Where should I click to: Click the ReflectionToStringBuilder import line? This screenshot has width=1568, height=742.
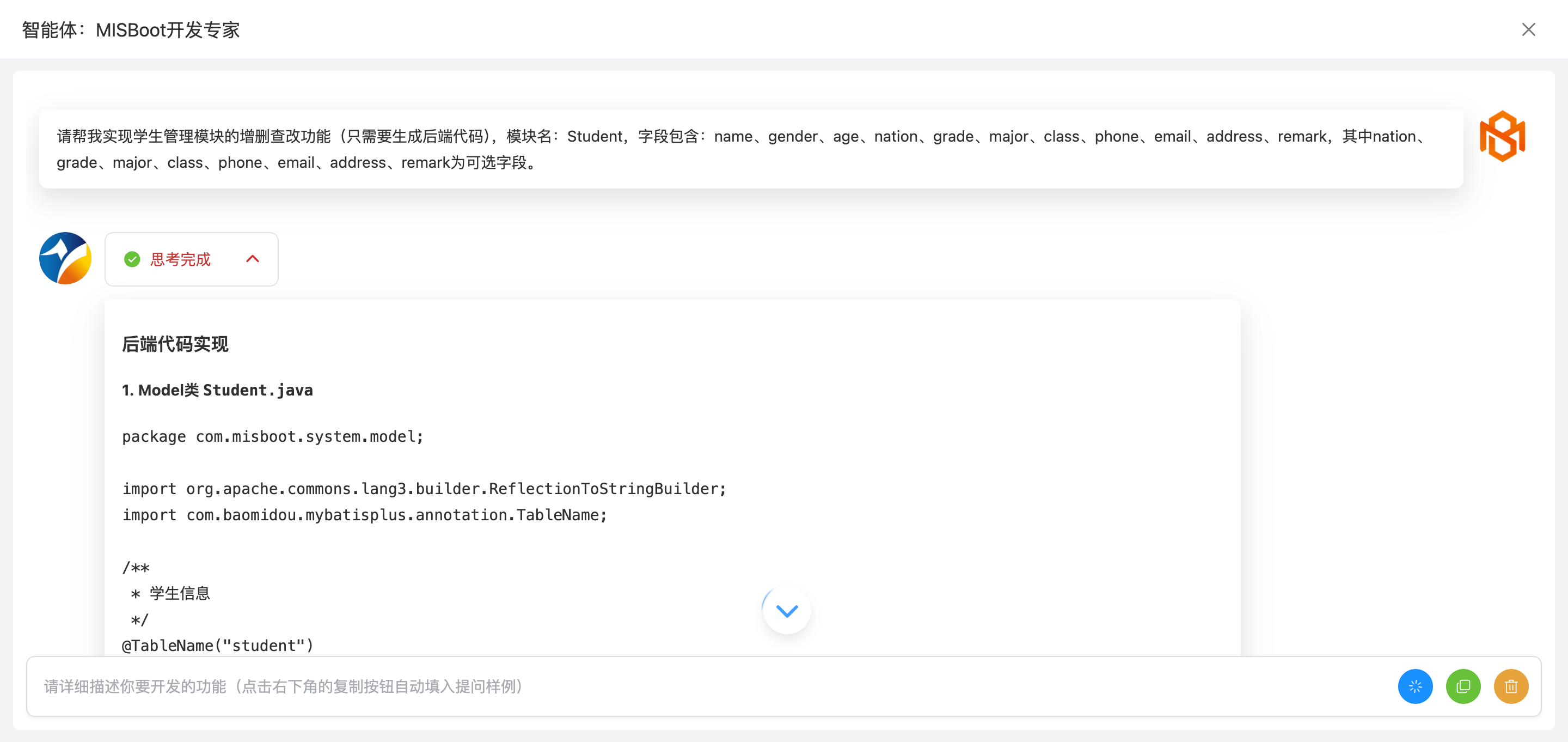[424, 489]
